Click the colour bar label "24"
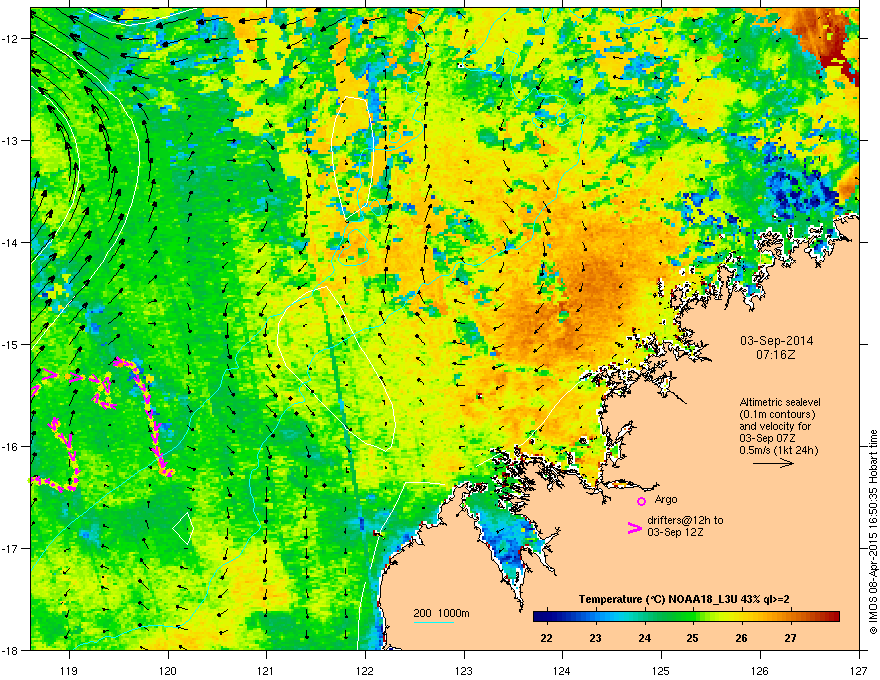880x680 pixels. point(644,638)
